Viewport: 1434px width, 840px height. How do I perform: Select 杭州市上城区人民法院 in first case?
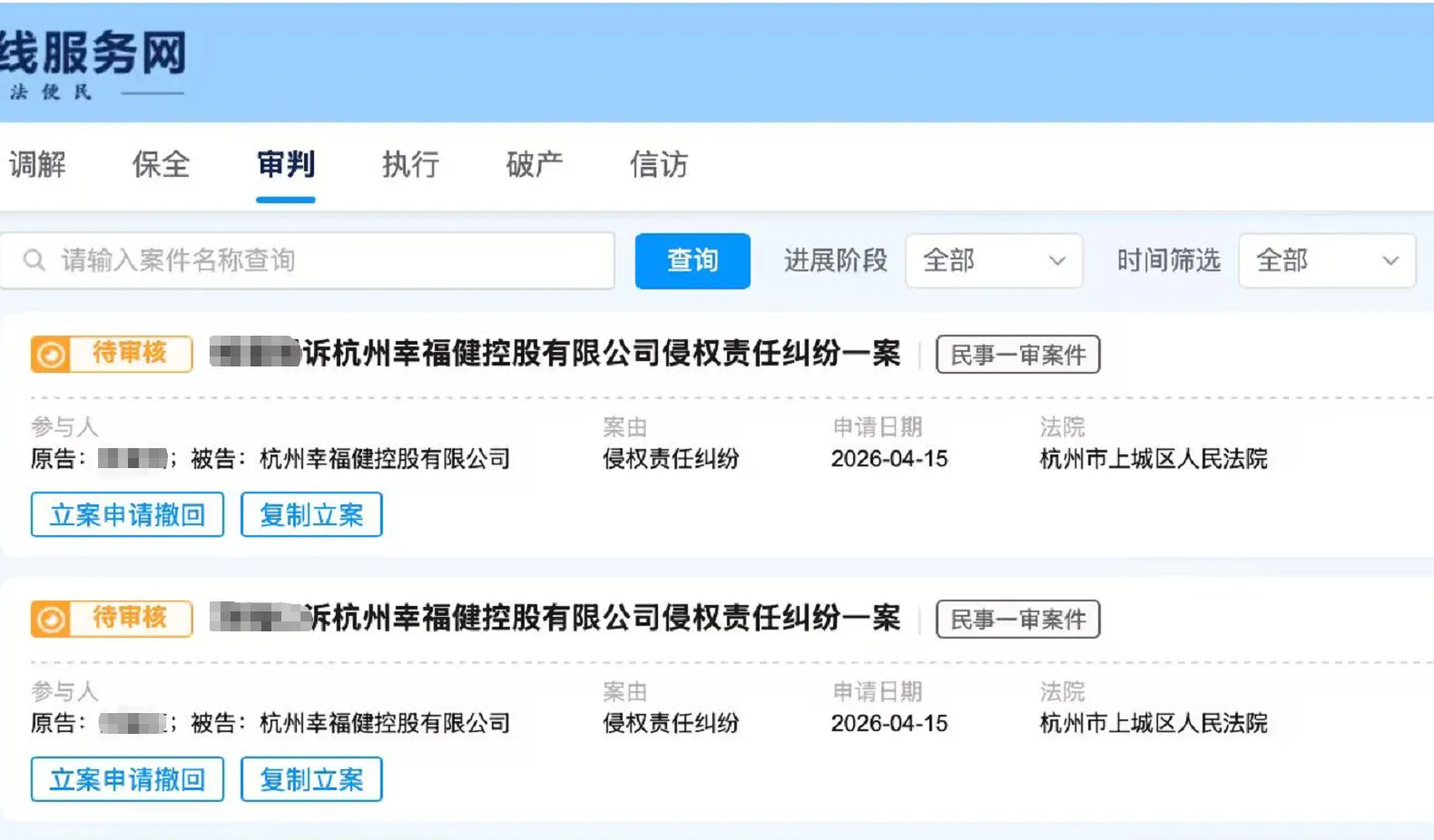[1154, 458]
